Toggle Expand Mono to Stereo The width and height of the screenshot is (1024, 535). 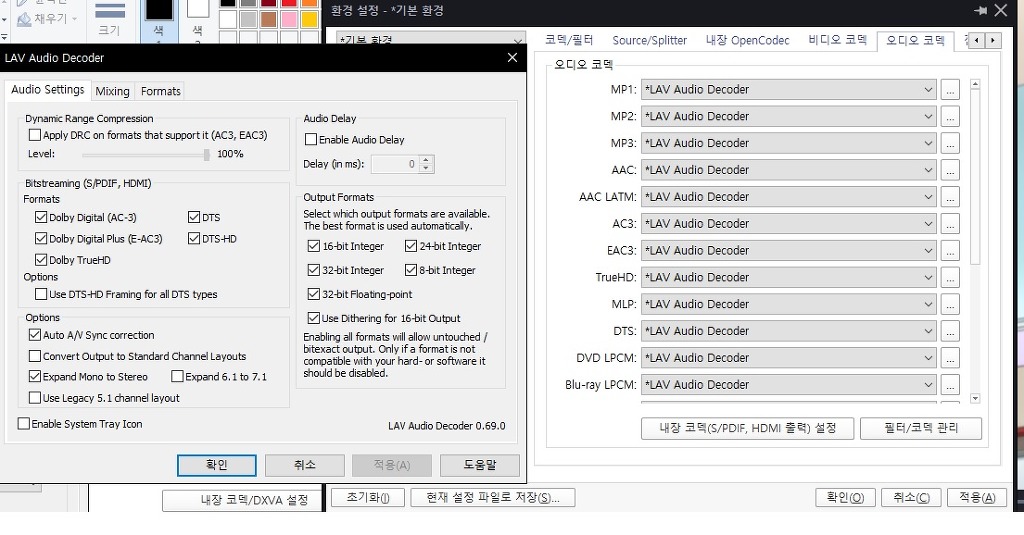(x=35, y=376)
